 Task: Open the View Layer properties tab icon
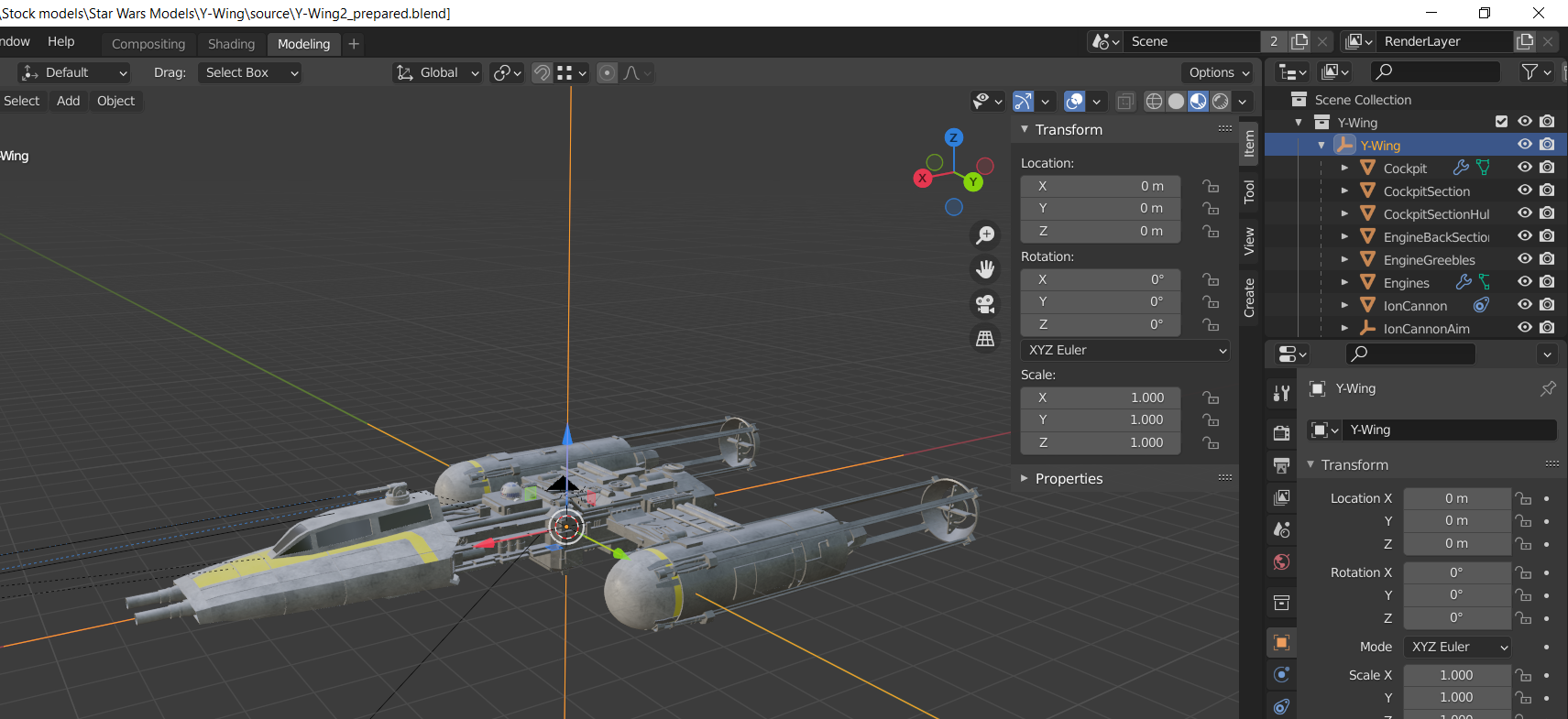coord(1282,497)
